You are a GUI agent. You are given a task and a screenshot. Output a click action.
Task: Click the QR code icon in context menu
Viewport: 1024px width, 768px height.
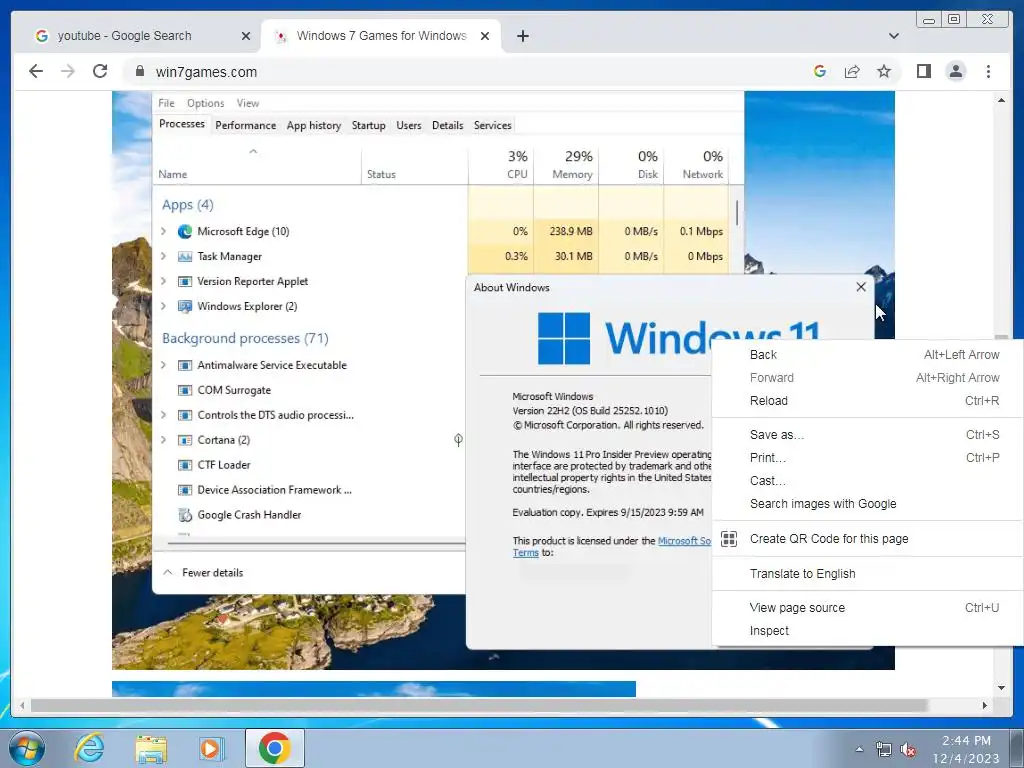[x=729, y=539]
